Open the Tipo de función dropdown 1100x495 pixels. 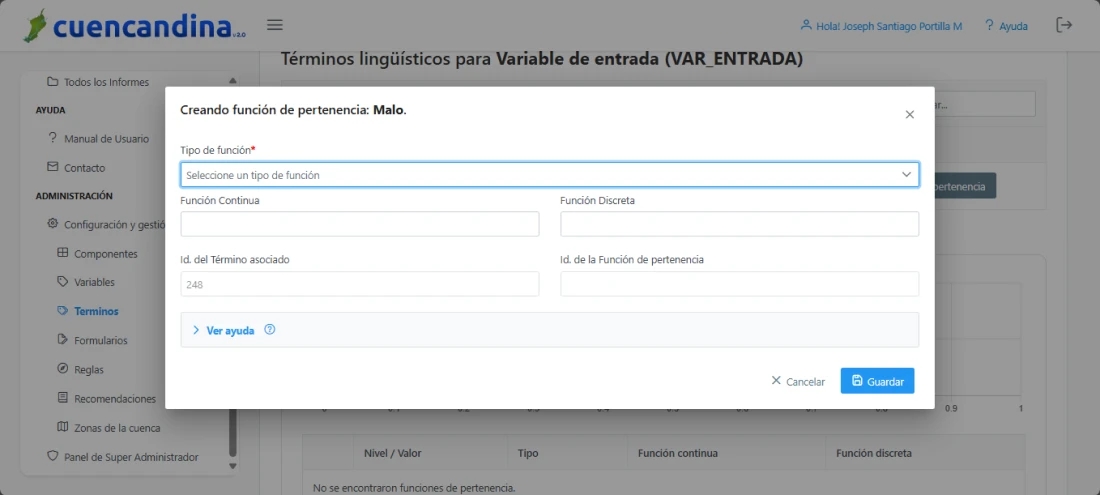pyautogui.click(x=549, y=175)
